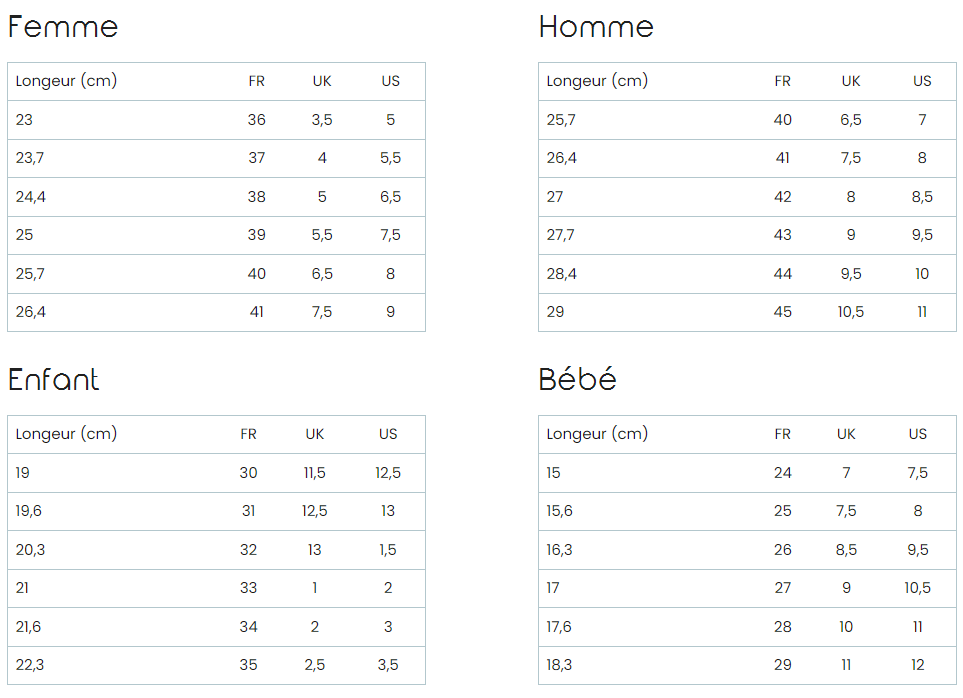Click the Femme section heading
Screen dimensions: 963x698
[x=63, y=27]
